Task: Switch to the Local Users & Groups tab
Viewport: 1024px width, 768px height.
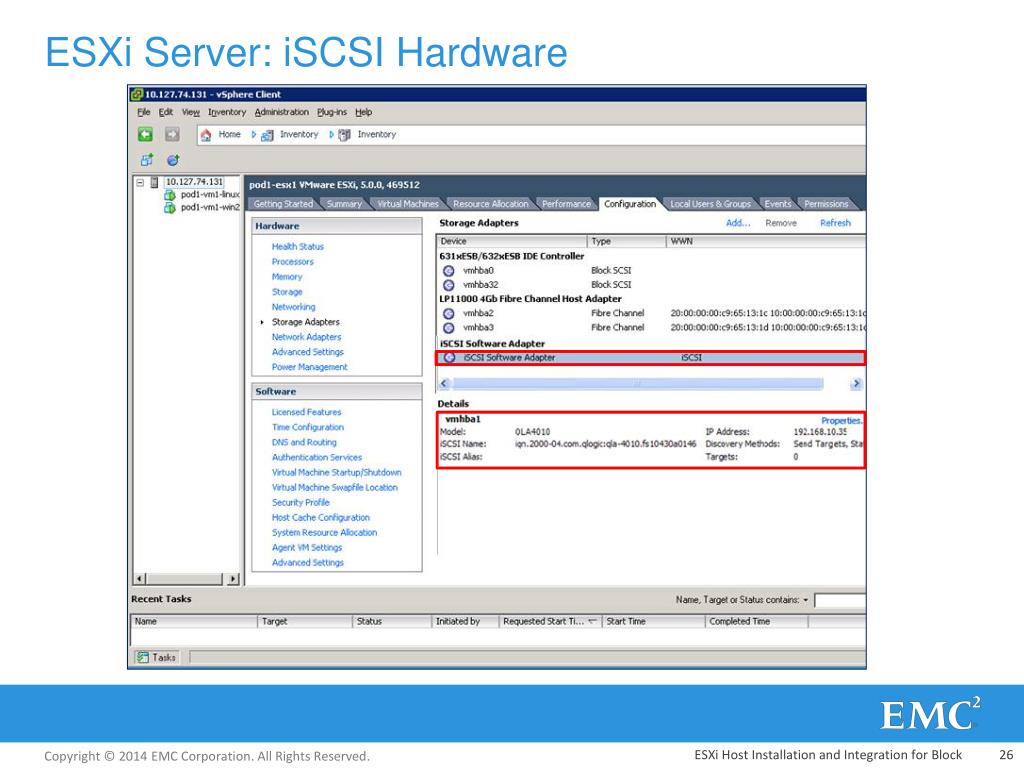Action: 711,204
